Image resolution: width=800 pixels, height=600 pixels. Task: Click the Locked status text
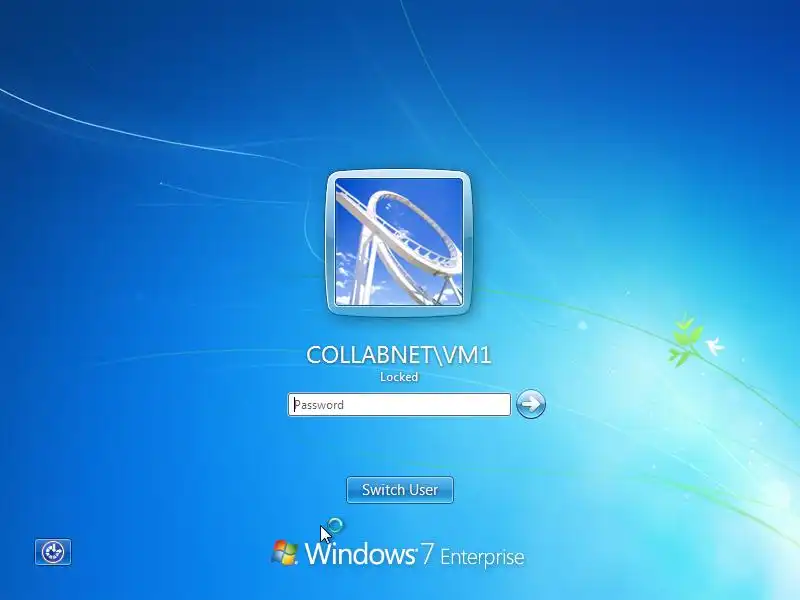[x=399, y=377]
